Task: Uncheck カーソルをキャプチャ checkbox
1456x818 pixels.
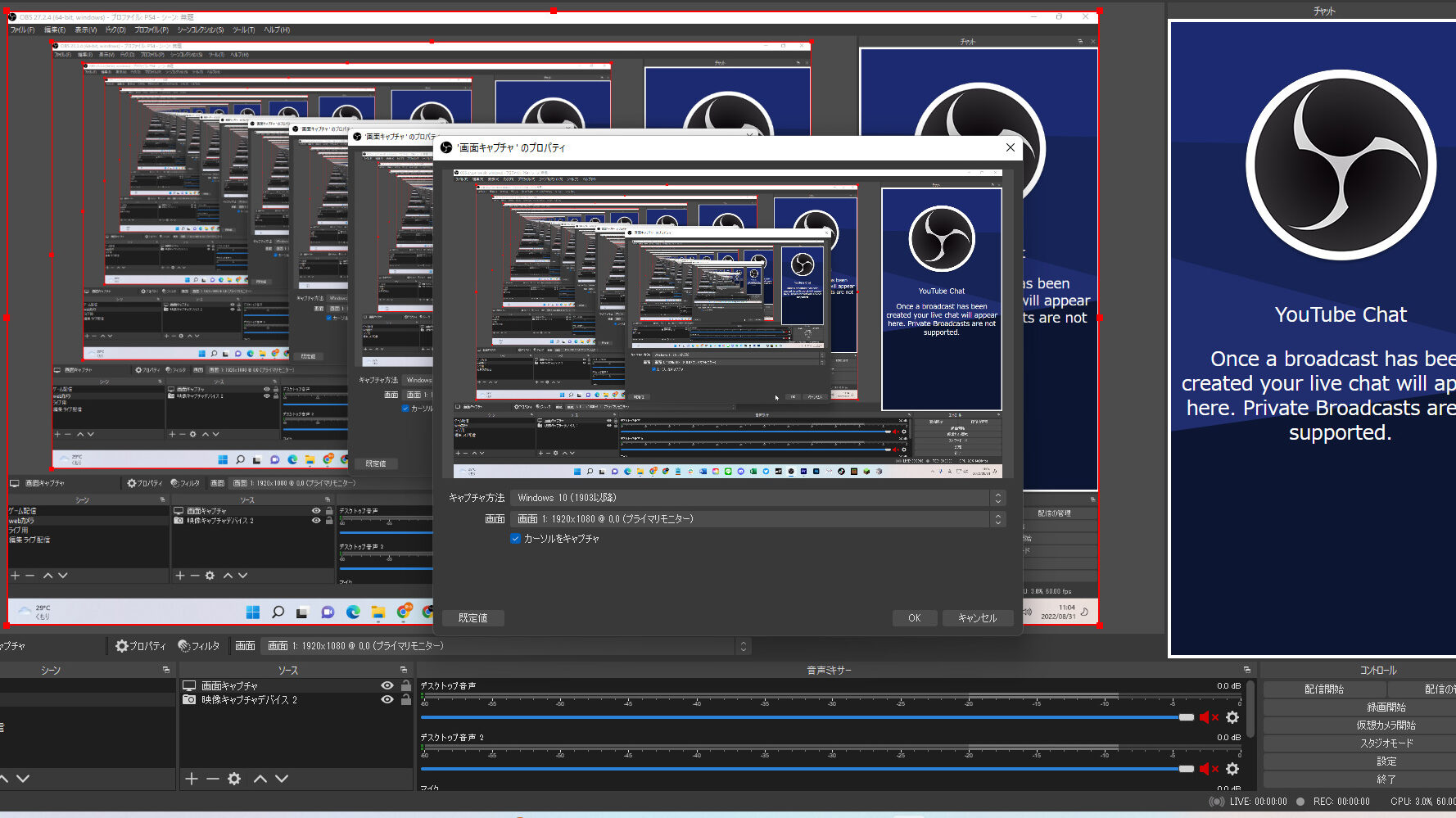Action: click(515, 539)
